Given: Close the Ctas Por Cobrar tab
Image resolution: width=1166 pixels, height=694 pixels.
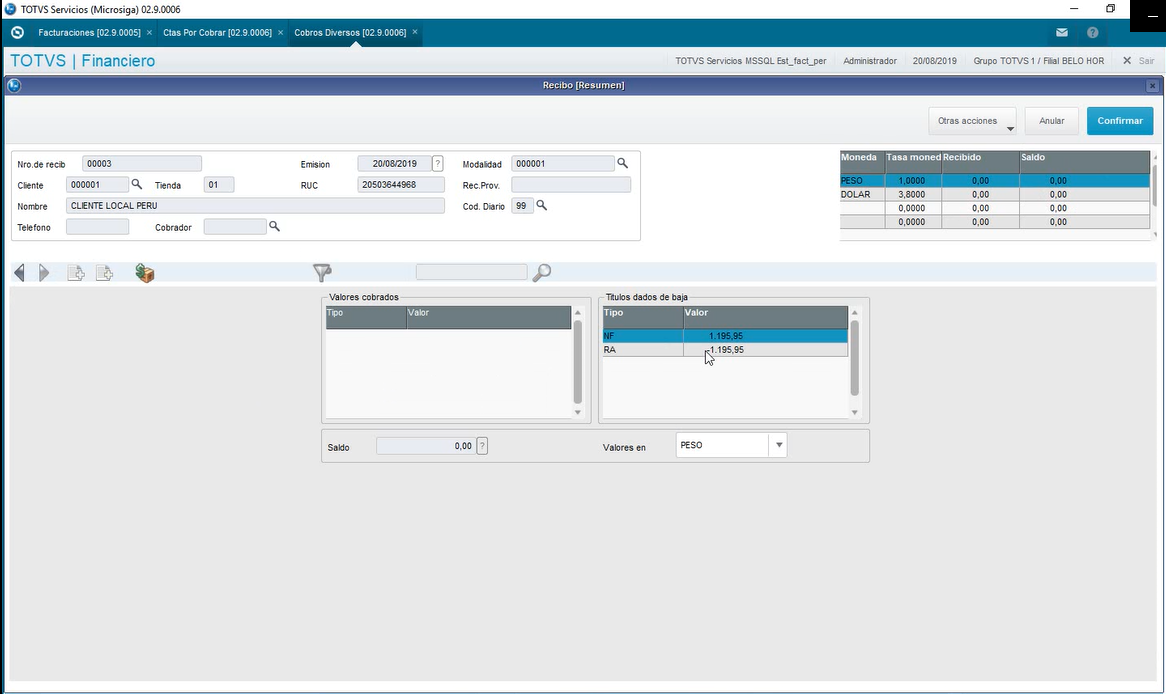Looking at the screenshot, I should pos(280,33).
